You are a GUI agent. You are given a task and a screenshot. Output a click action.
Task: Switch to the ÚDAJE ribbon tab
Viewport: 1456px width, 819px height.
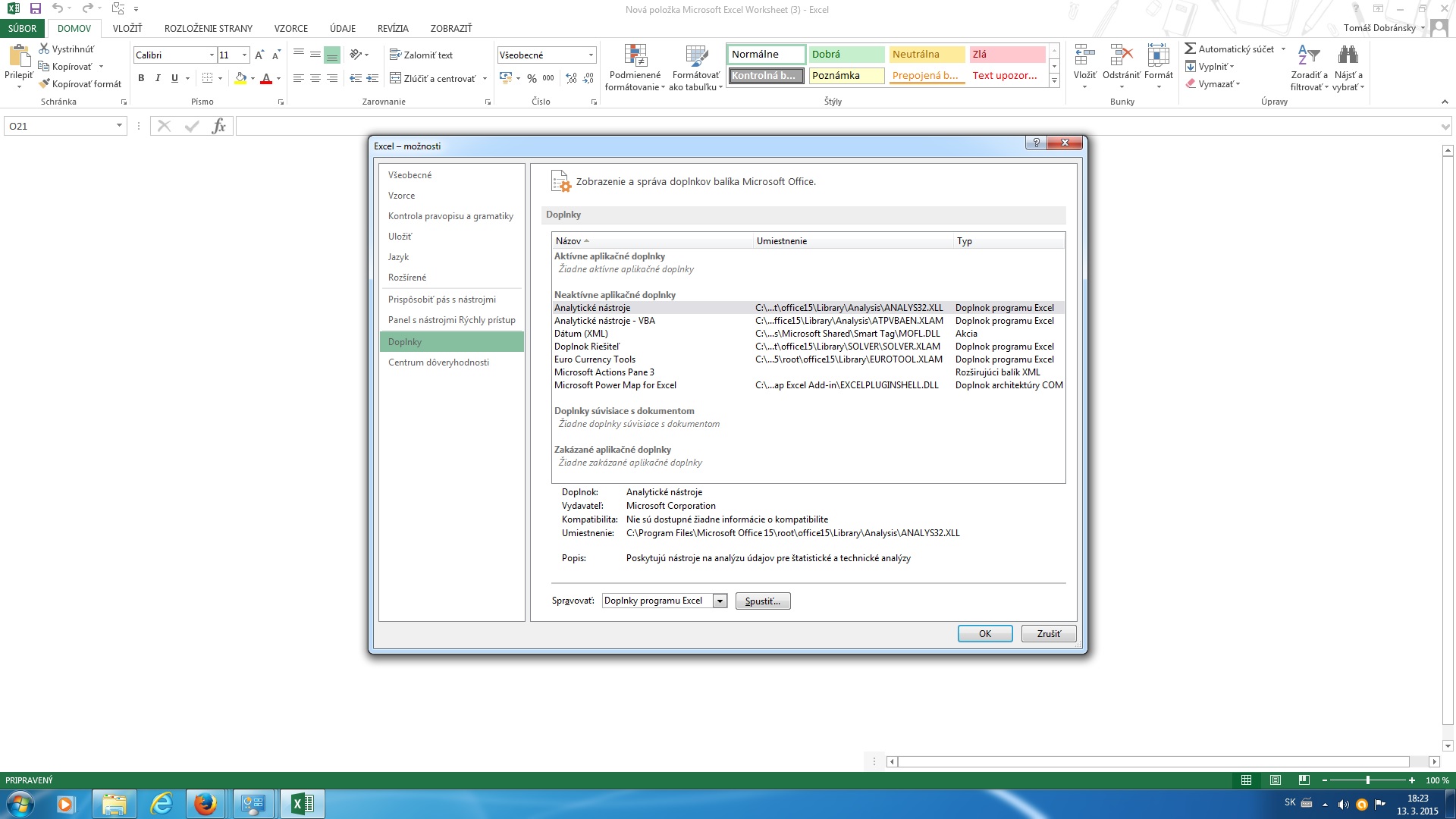point(343,28)
